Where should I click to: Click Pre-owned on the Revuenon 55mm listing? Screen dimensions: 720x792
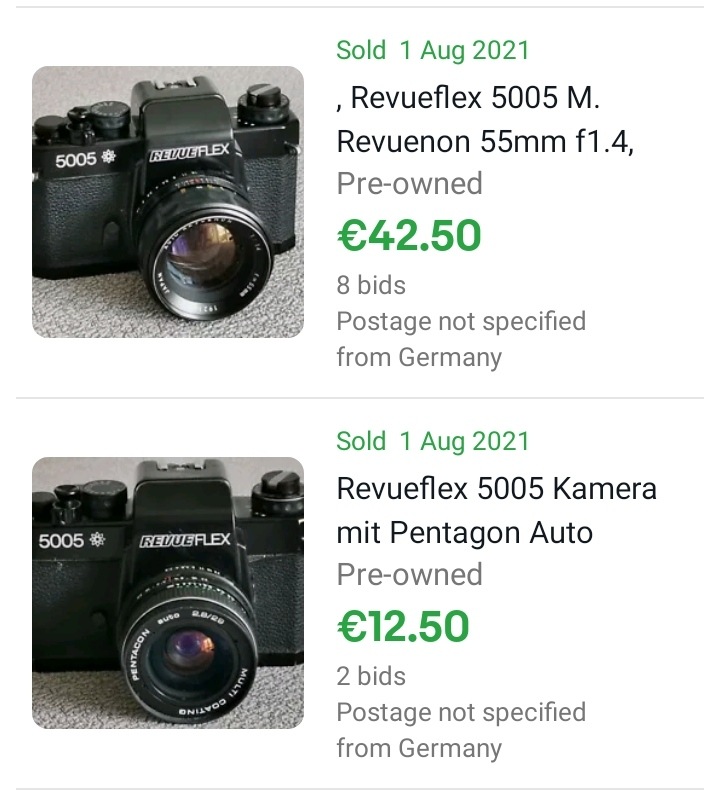pyautogui.click(x=409, y=183)
